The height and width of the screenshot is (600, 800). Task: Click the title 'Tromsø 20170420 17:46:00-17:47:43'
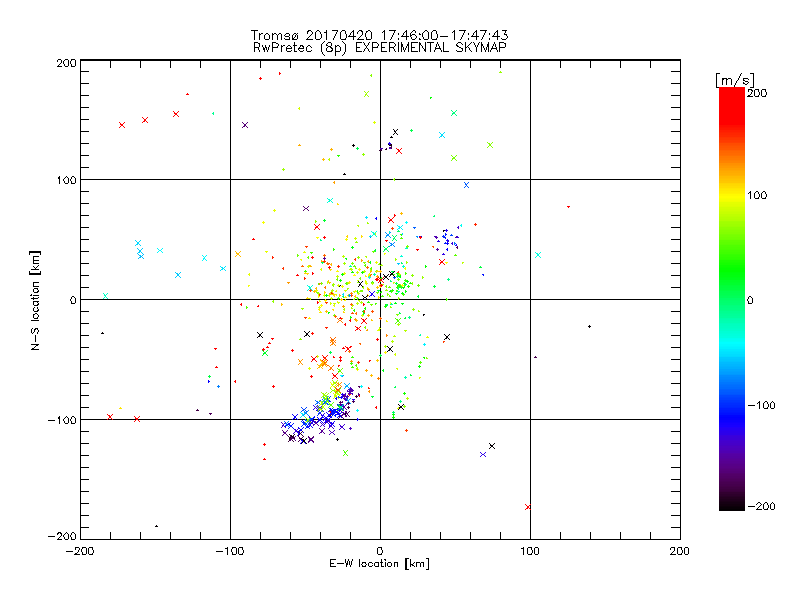tap(379, 35)
